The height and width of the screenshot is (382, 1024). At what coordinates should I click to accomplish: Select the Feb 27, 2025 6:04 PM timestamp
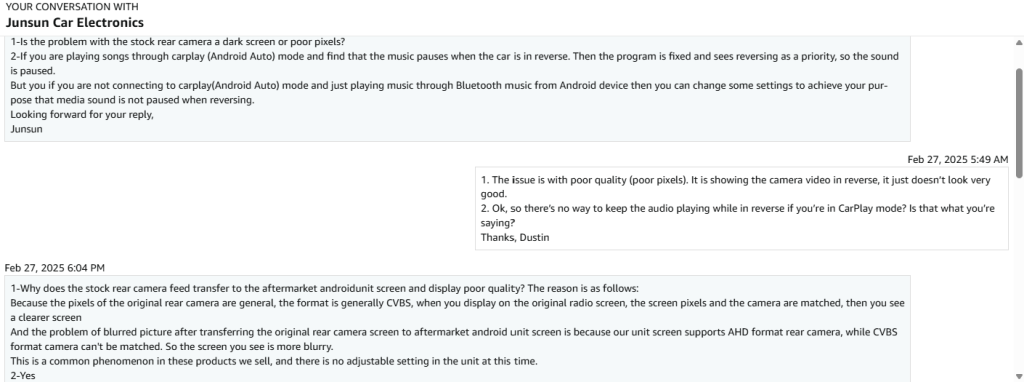[55, 268]
